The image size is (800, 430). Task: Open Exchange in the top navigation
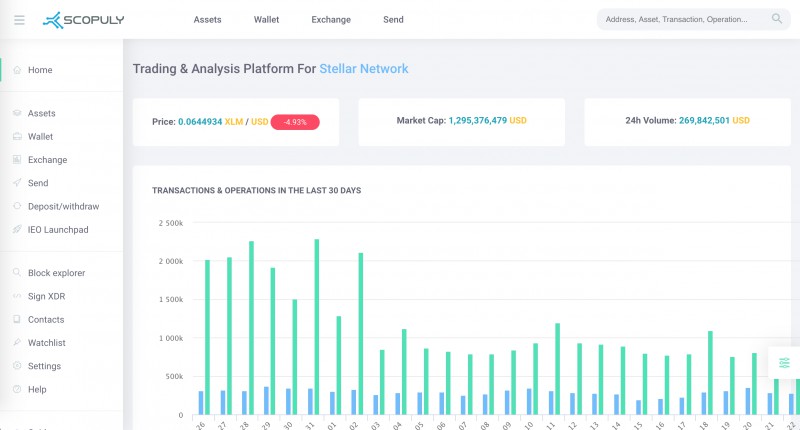(331, 19)
